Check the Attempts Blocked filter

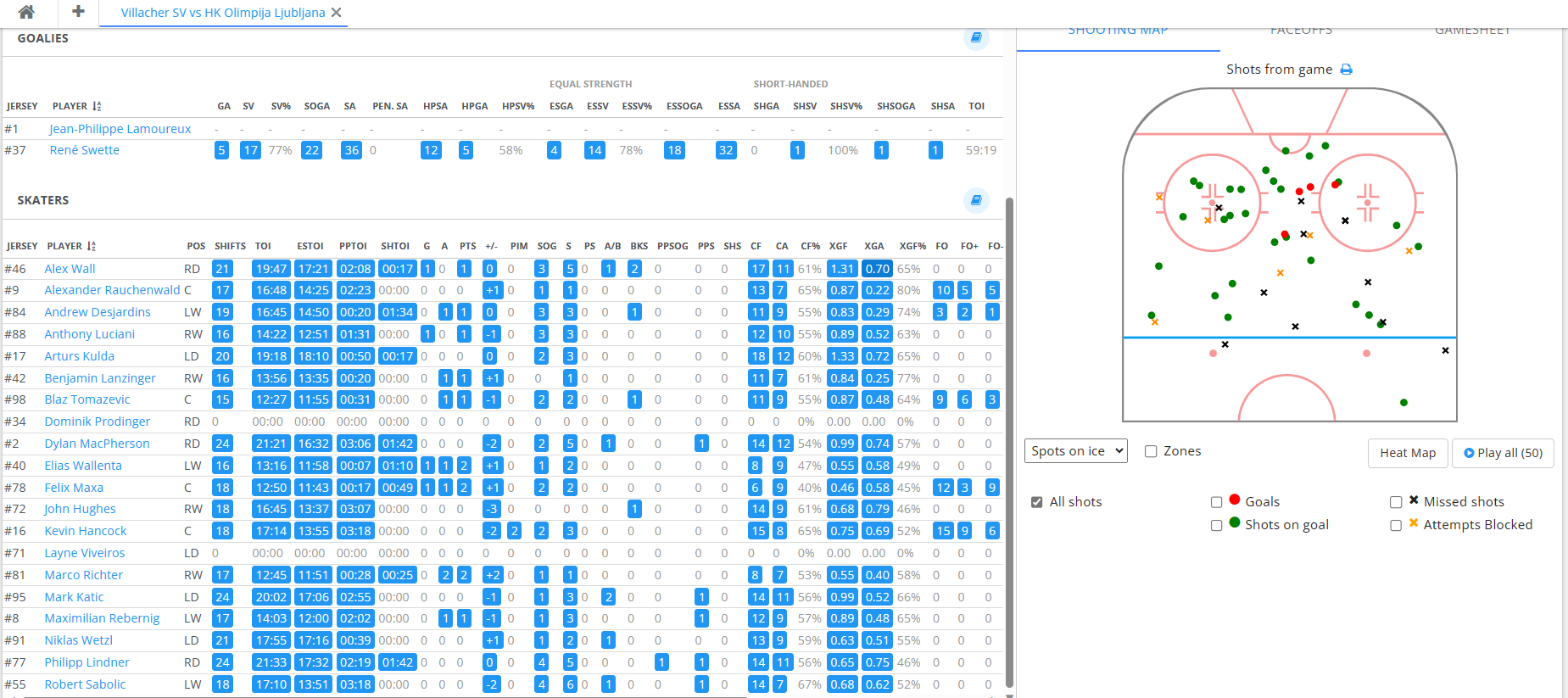click(1395, 525)
